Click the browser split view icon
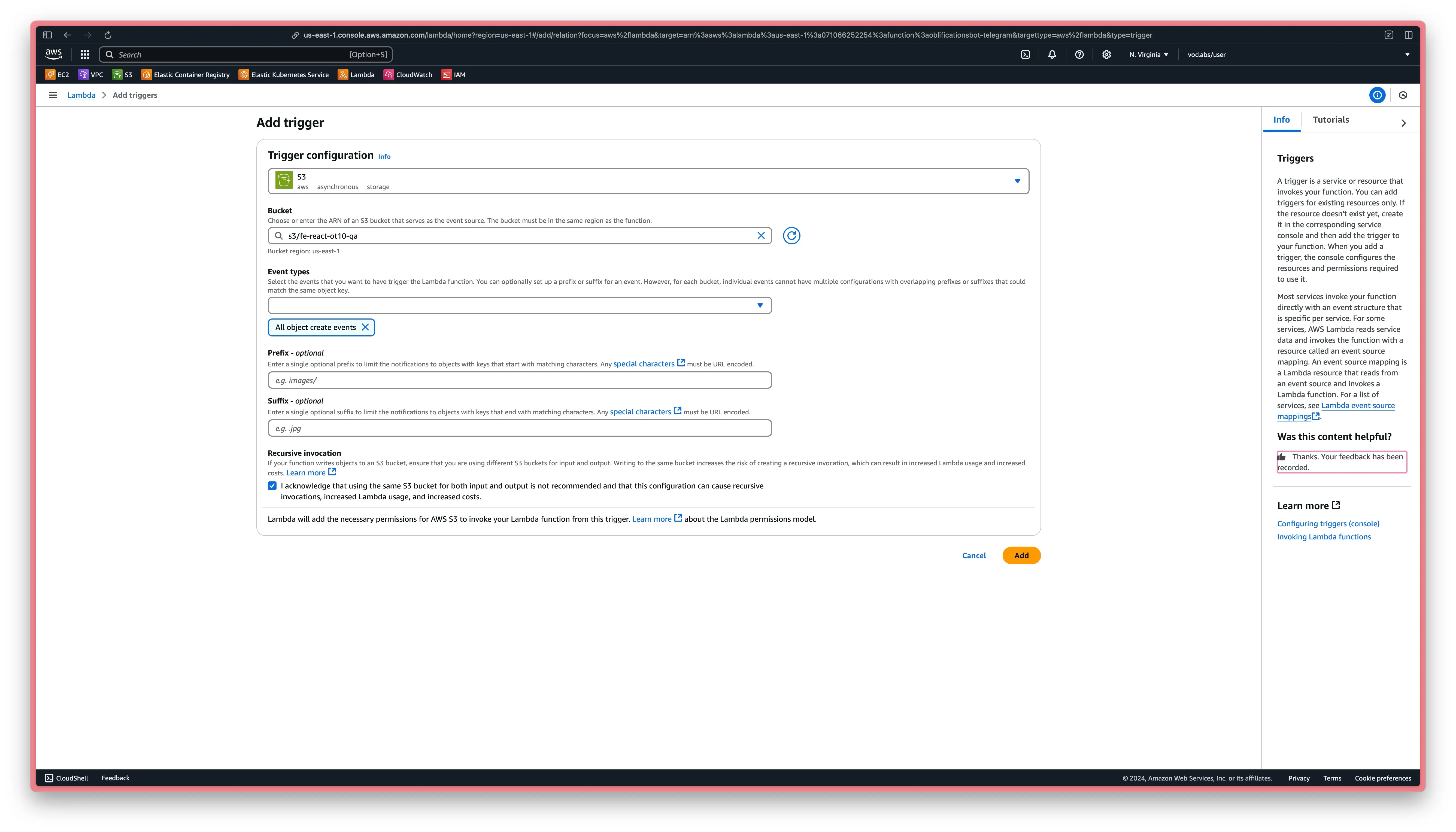The width and height of the screenshot is (1456, 832). point(1408,35)
